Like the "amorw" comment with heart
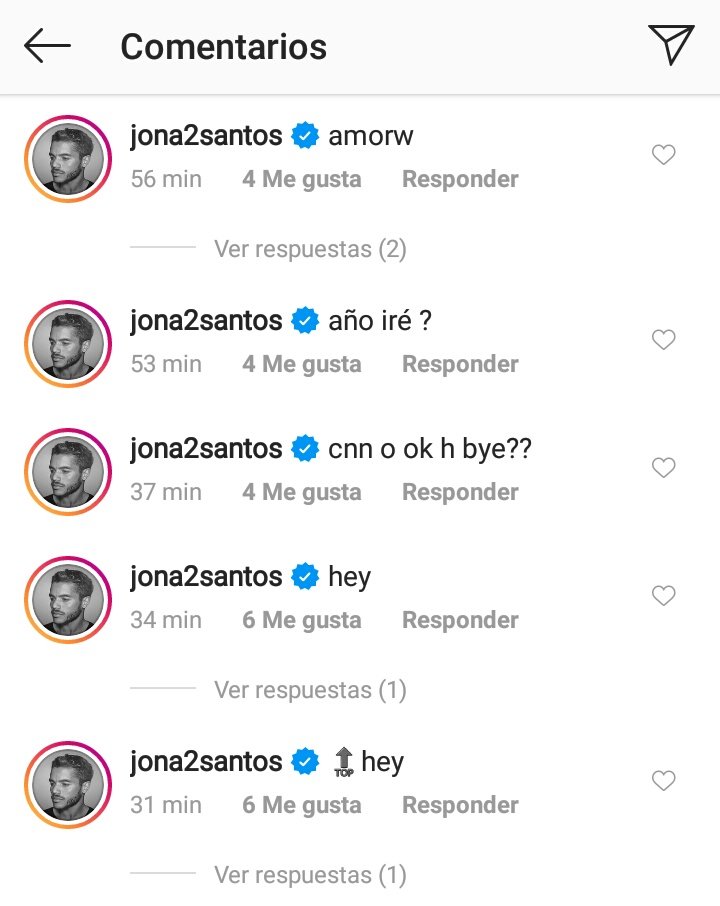720x906 pixels. pyautogui.click(x=663, y=155)
